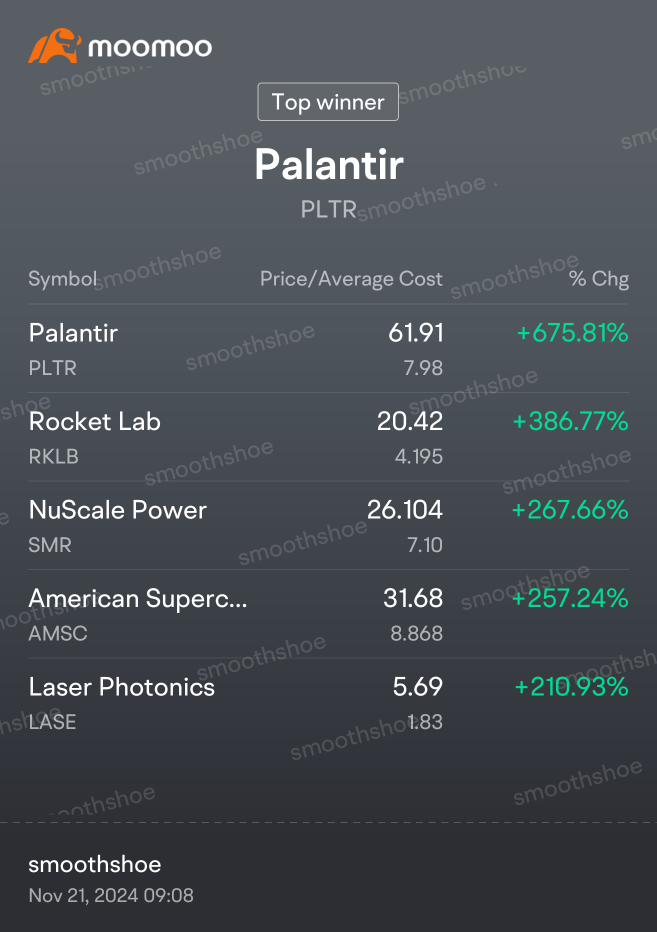This screenshot has height=932, width=657.
Task: Click the RKLB ticker symbol
Action: point(54,457)
